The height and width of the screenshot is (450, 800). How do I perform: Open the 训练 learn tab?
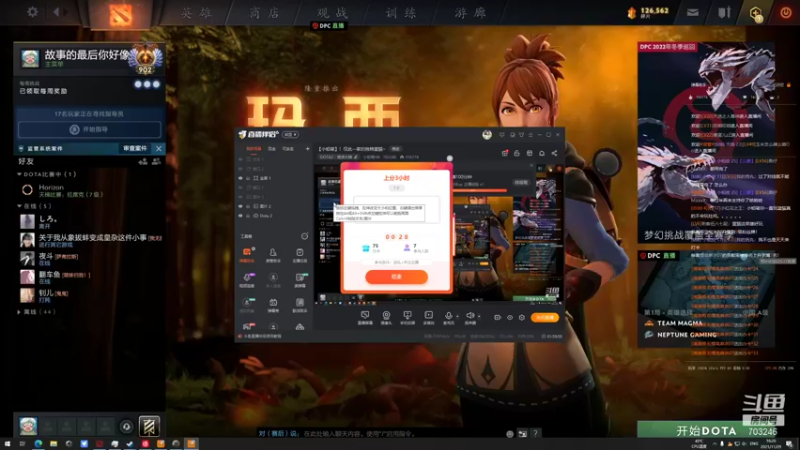click(401, 13)
